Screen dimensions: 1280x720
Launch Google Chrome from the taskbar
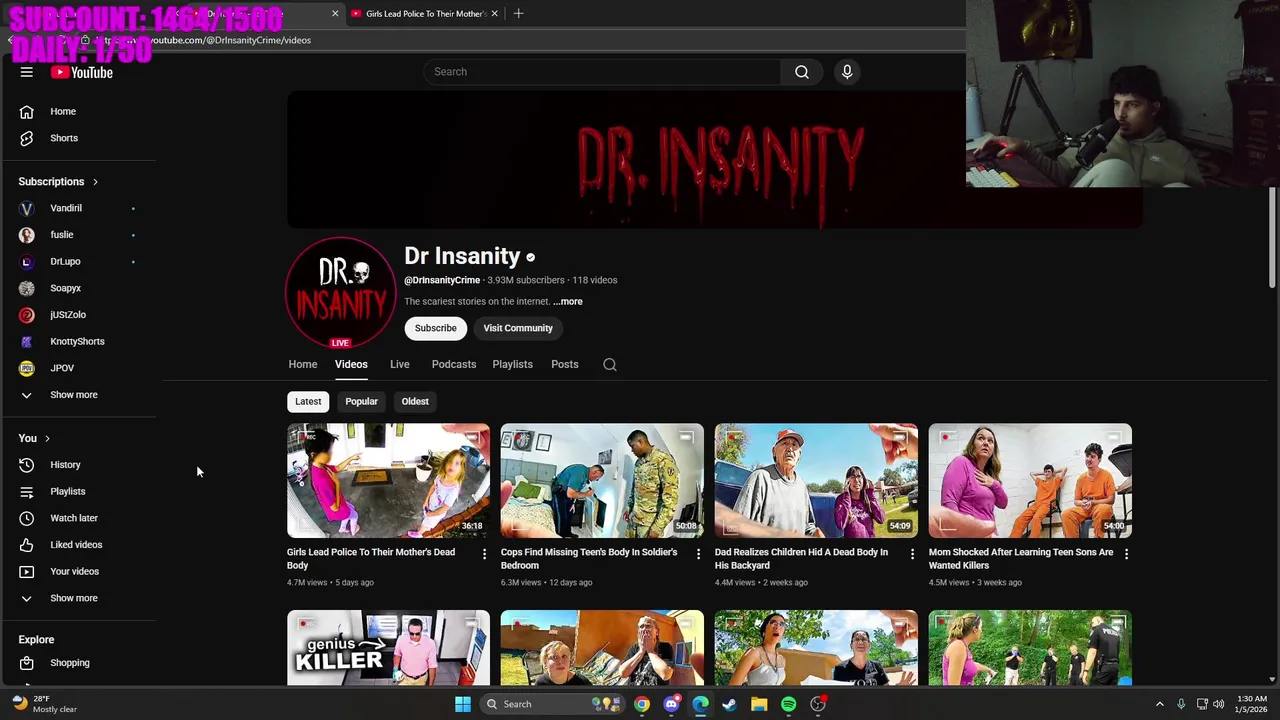click(x=642, y=704)
